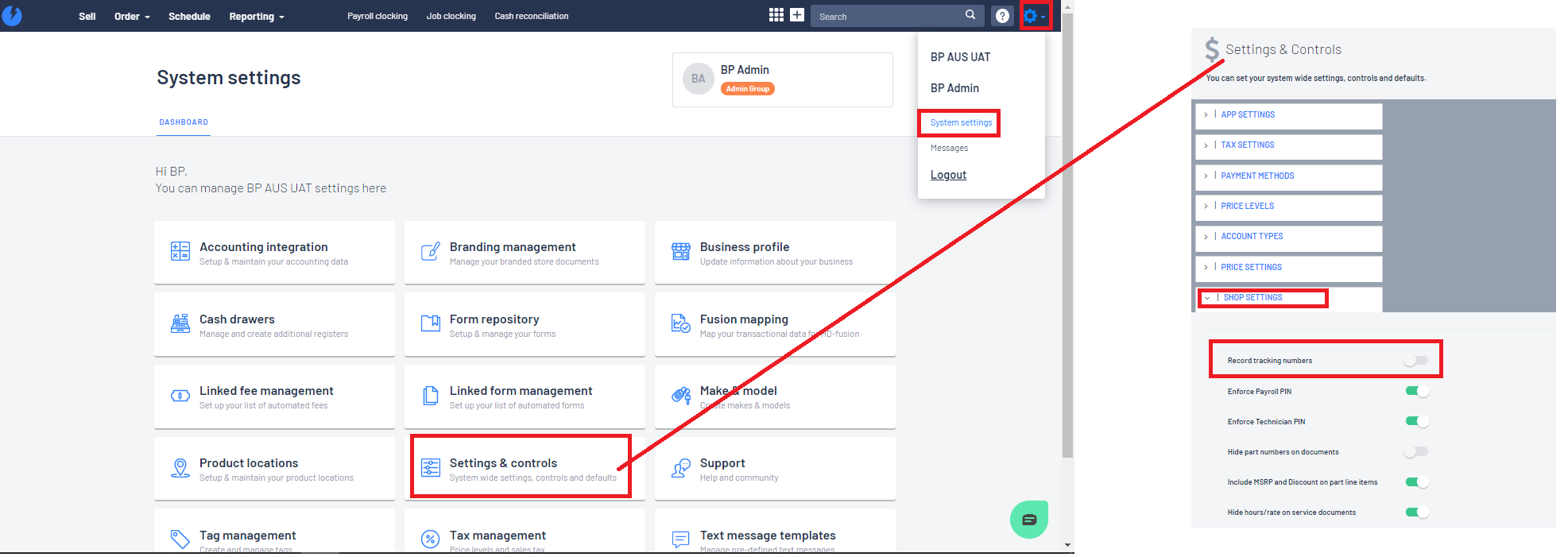This screenshot has width=1568, height=557.
Task: Click the Accounting integration icon
Action: click(180, 252)
